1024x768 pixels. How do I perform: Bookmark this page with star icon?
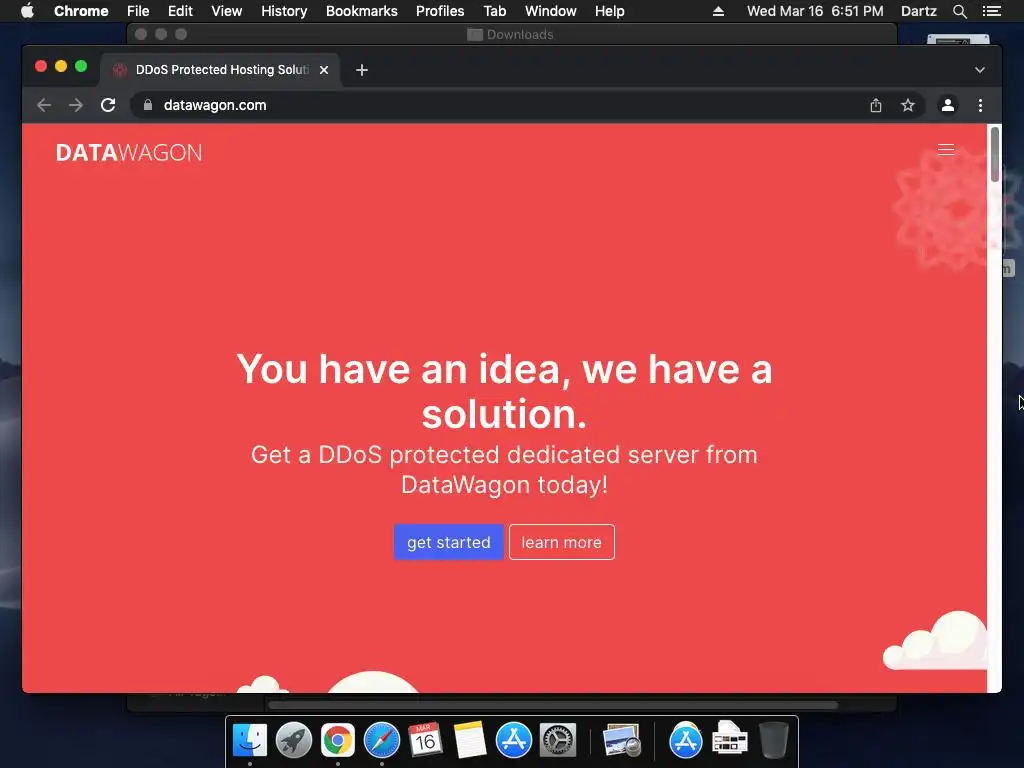[908, 105]
